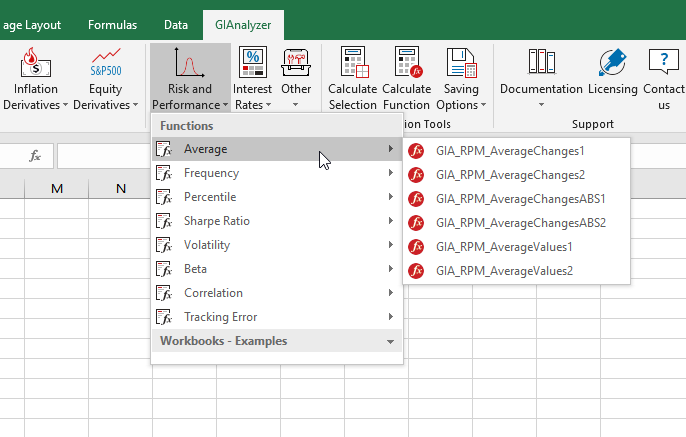Click the Calculate Function icon
The height and width of the screenshot is (437, 686).
click(x=408, y=63)
